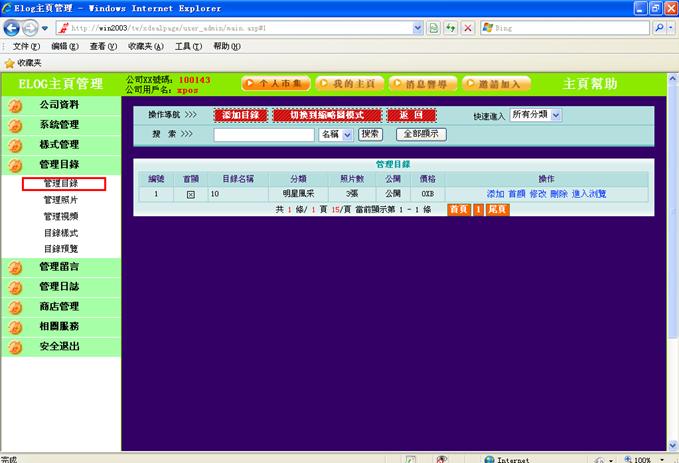The height and width of the screenshot is (463, 679).
Task: Click the Favorites star icon (收藏夹)
Action: point(9,62)
